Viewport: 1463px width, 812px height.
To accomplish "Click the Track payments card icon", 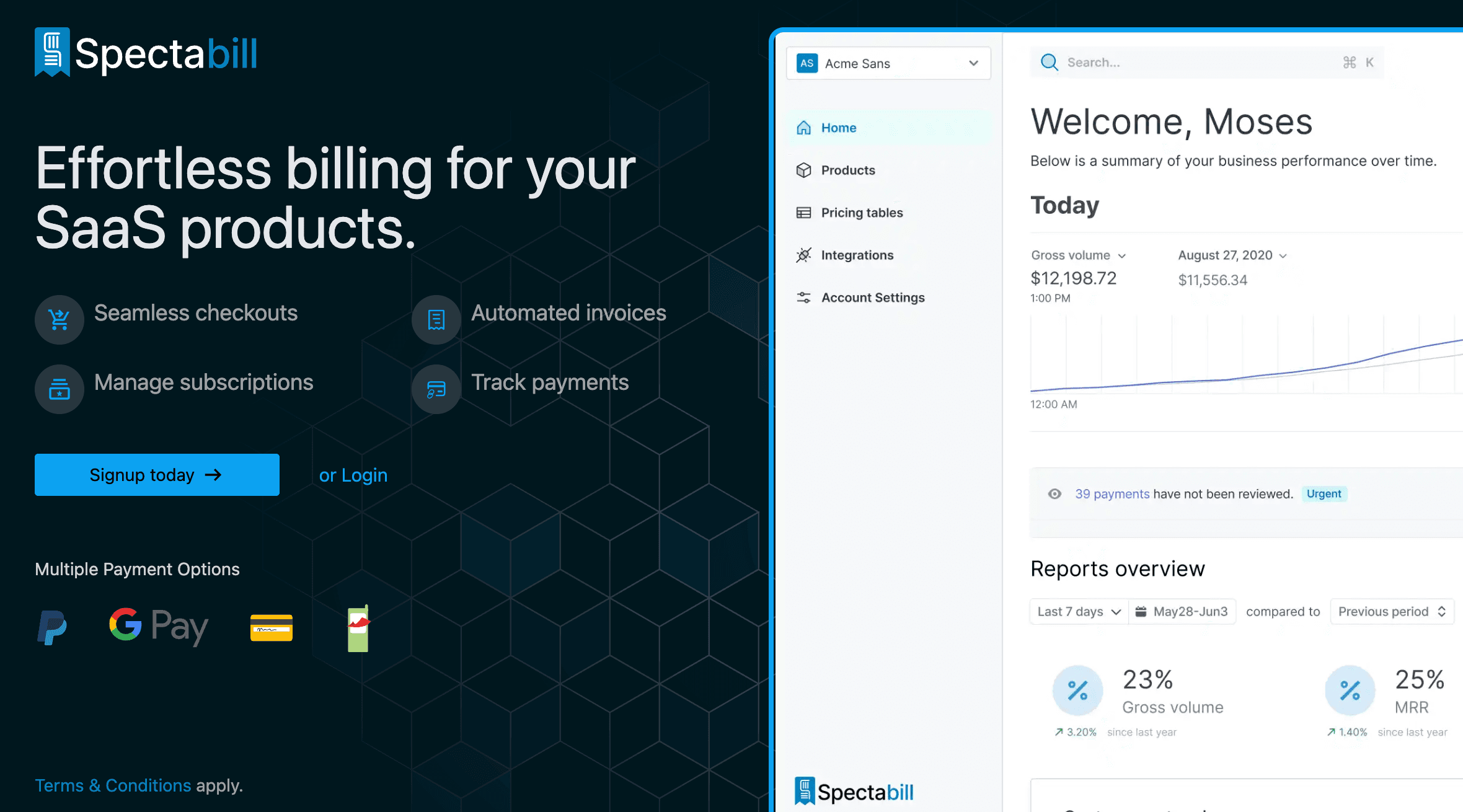I will click(436, 389).
